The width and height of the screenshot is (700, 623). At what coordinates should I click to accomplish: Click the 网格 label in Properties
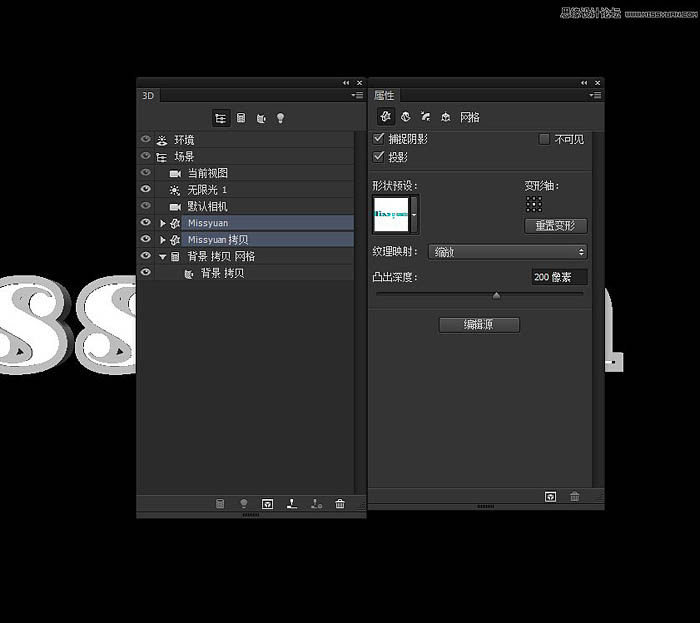(x=470, y=117)
